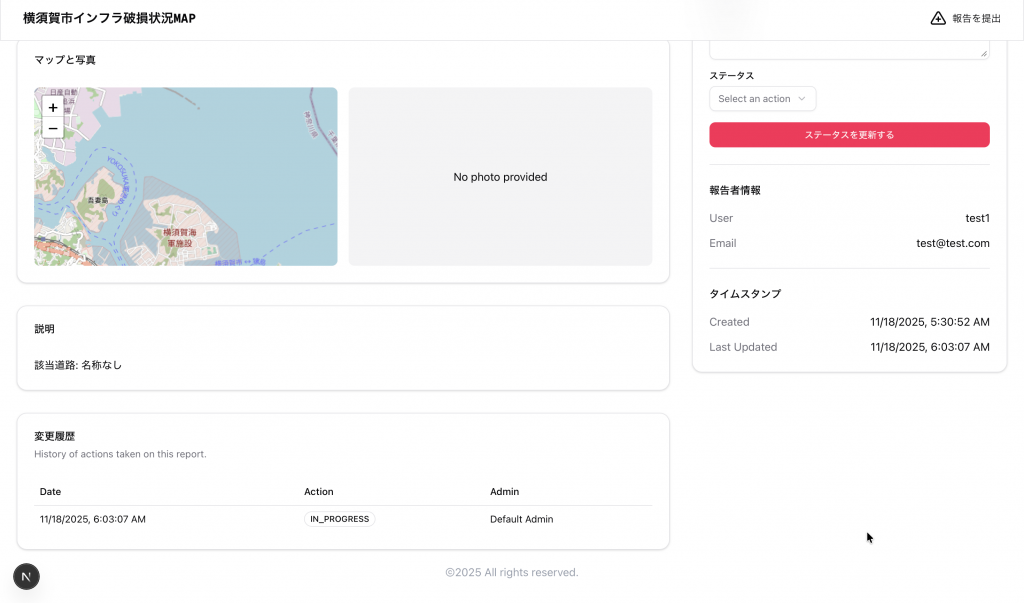
Task: Click the 横須賀海軍施設 label on the map
Action: point(179,237)
